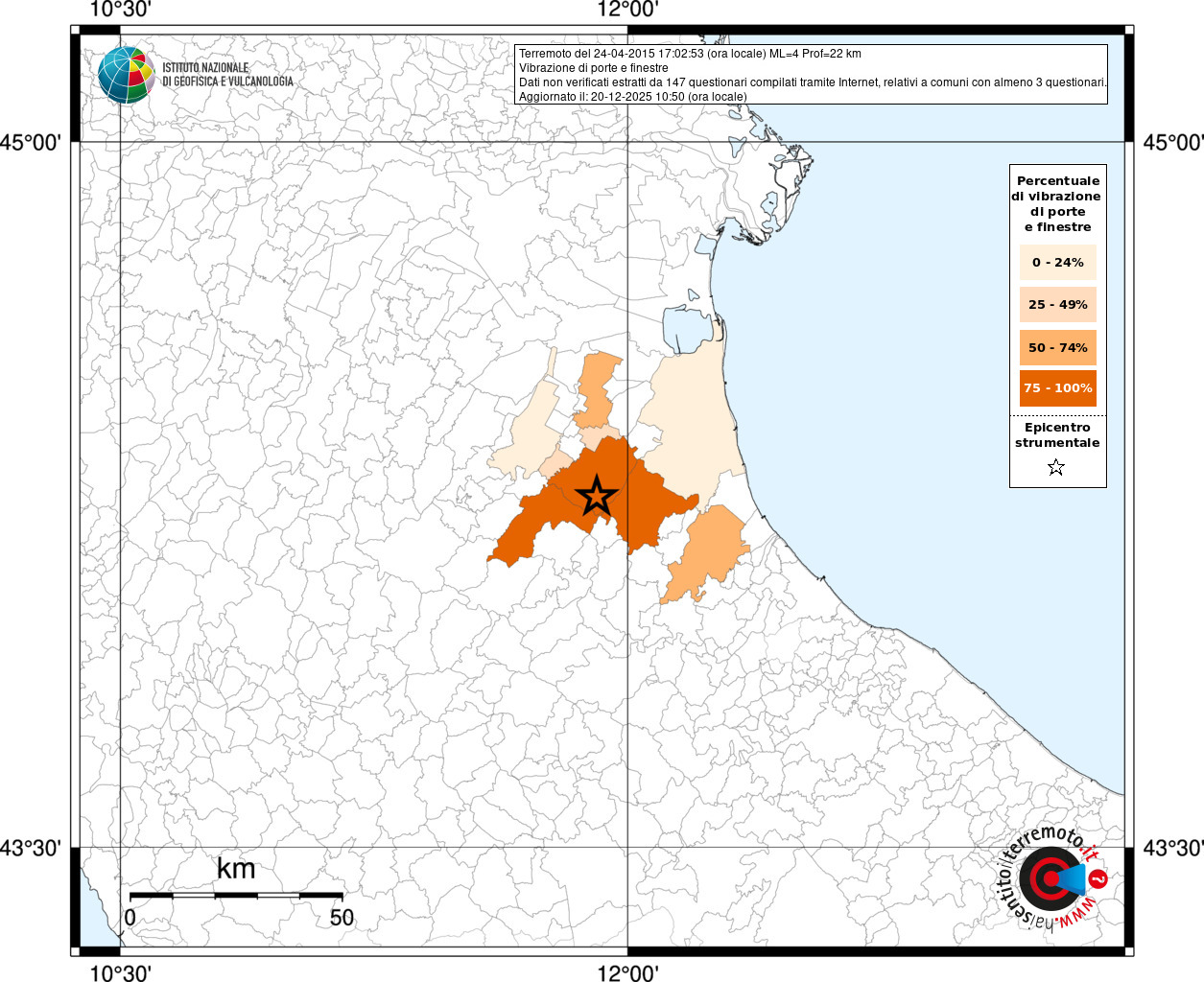Click the haisentitoilterremoto.it target logo
This screenshot has height=982, width=1204.
[1053, 878]
